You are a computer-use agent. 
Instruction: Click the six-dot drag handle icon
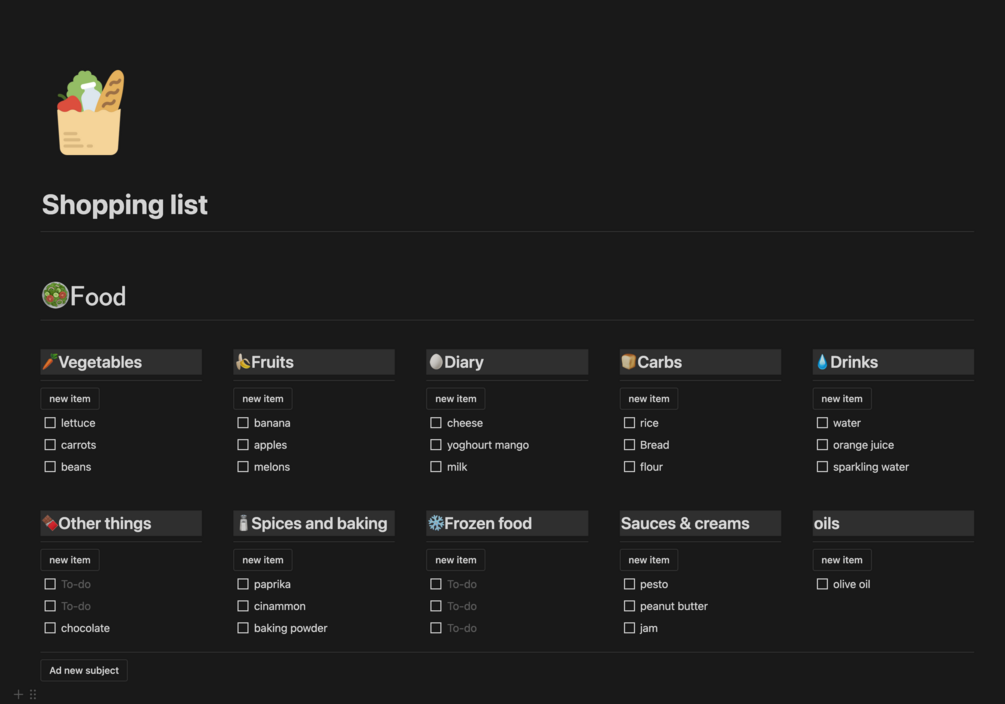tap(33, 694)
